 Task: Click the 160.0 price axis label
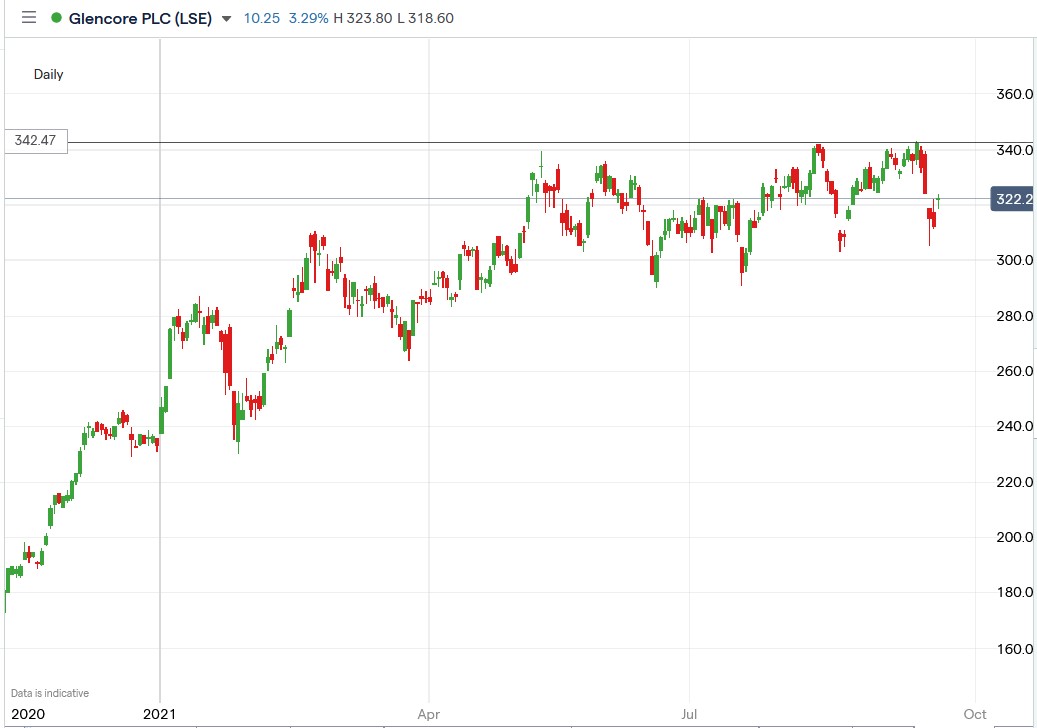coord(1013,647)
